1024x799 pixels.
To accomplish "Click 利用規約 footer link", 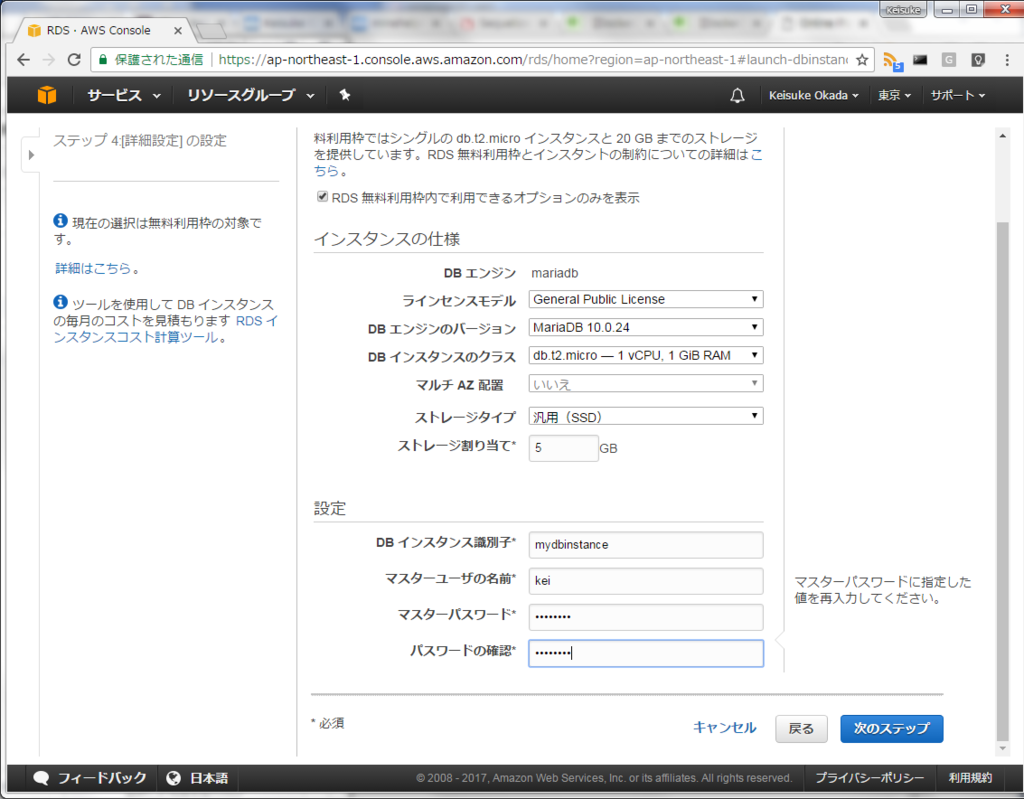I will [x=970, y=777].
